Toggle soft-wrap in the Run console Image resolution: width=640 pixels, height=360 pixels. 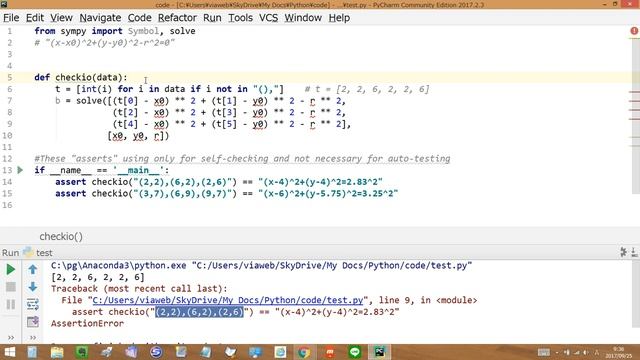tap(33, 304)
